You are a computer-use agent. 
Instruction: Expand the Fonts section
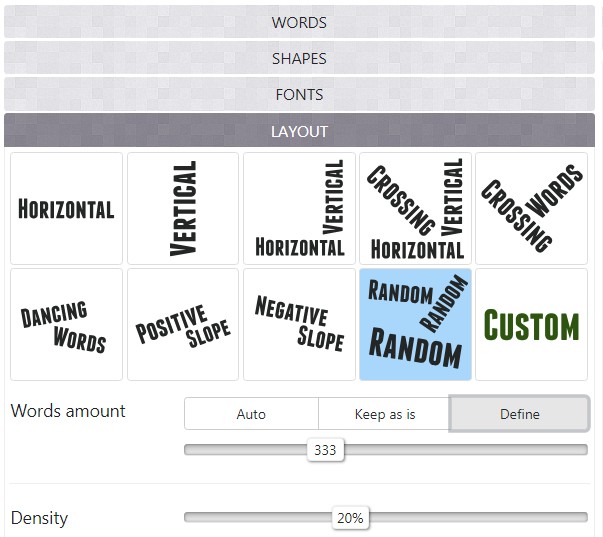pyautogui.click(x=299, y=95)
